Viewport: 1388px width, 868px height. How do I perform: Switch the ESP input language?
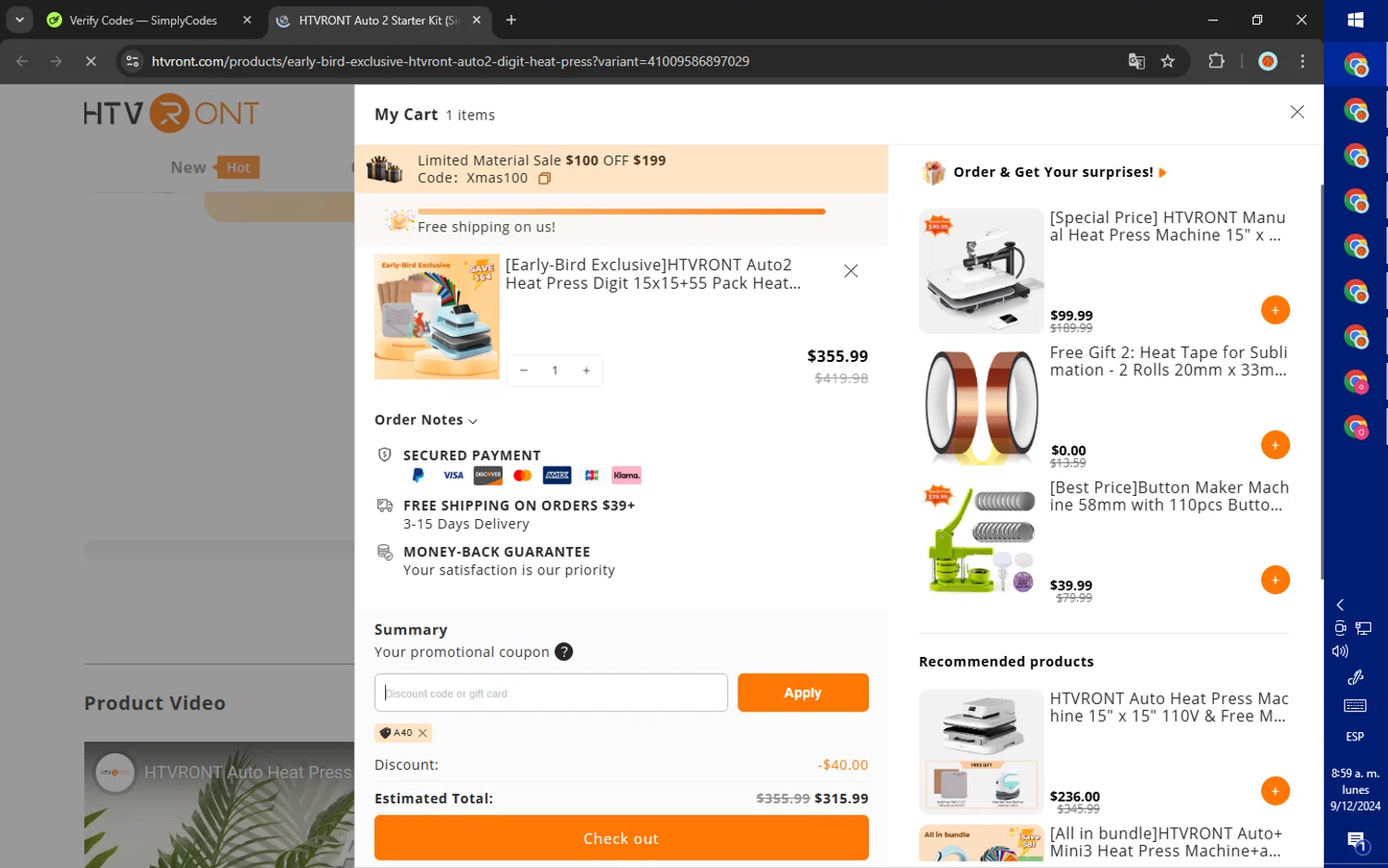coord(1356,737)
